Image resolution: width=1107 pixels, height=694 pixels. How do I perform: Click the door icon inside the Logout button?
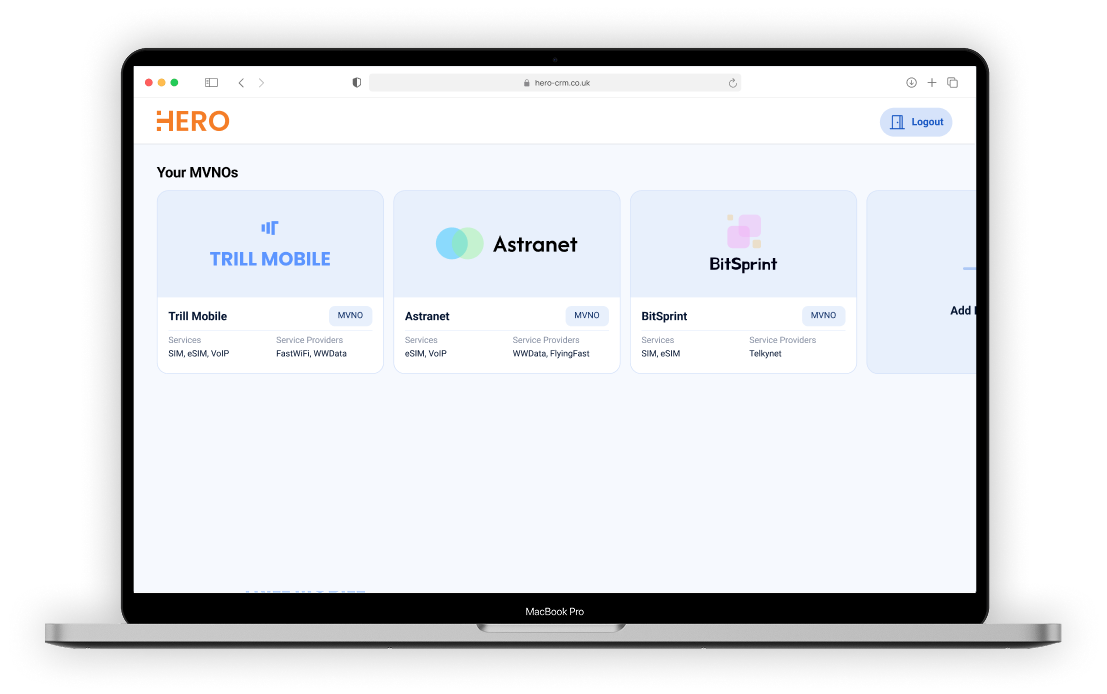(x=898, y=121)
